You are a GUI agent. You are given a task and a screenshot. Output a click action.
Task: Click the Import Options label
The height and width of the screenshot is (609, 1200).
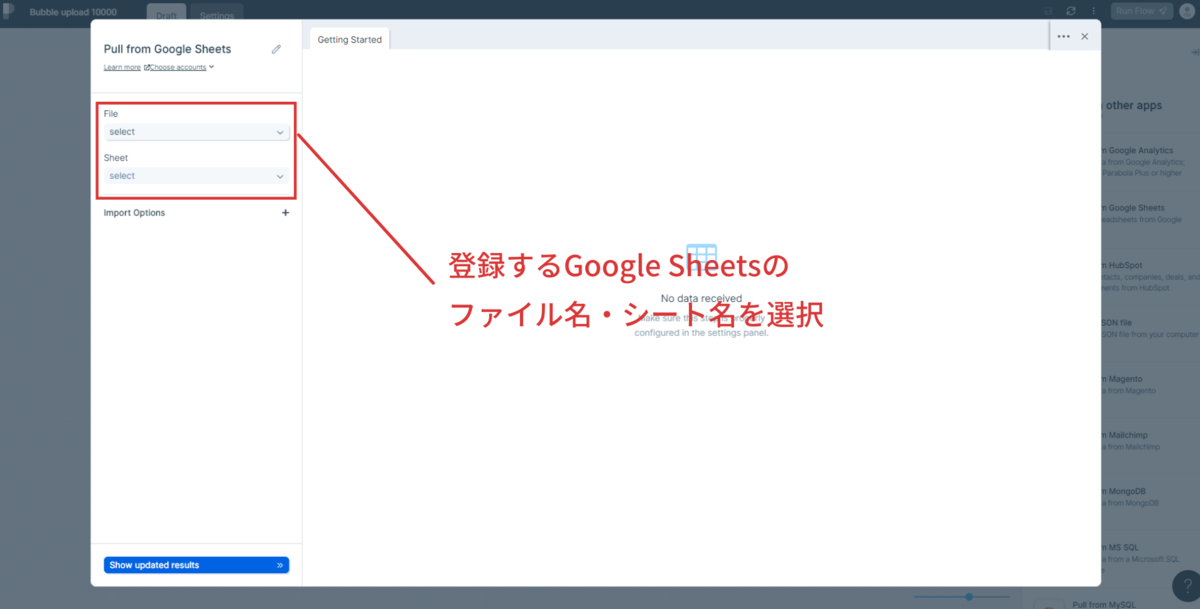point(134,213)
